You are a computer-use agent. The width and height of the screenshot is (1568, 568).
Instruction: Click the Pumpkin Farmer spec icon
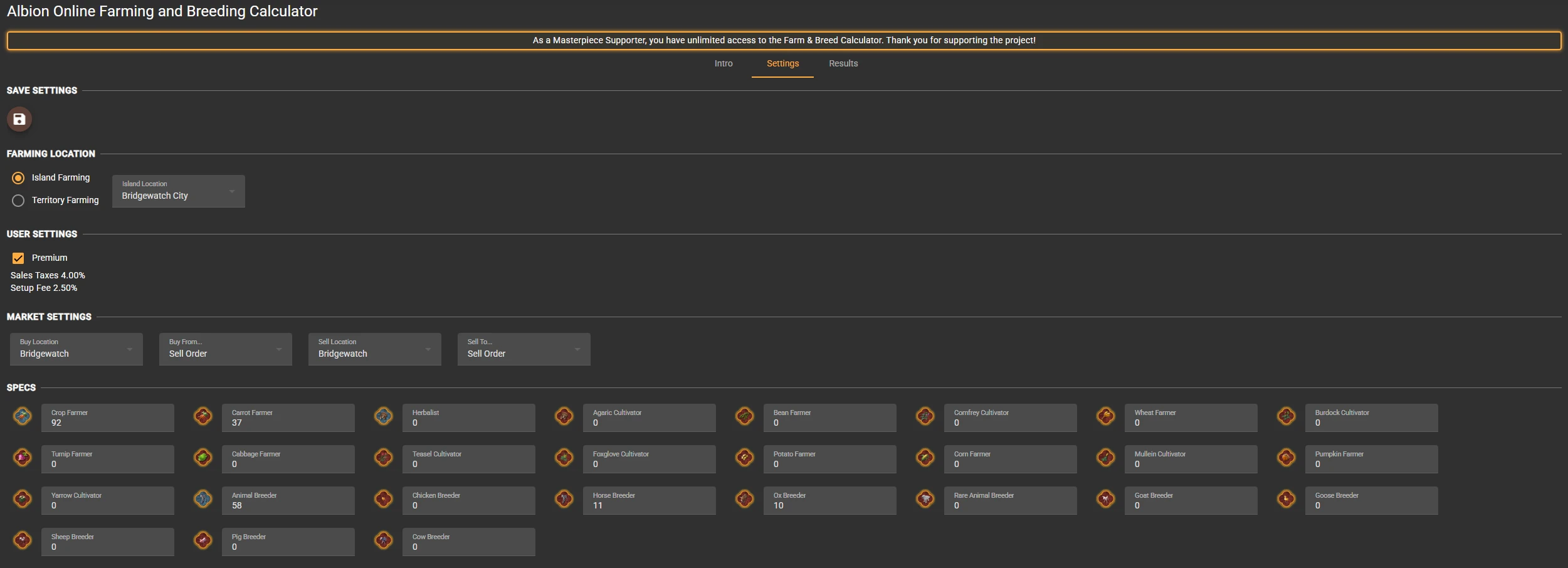pyautogui.click(x=1286, y=458)
